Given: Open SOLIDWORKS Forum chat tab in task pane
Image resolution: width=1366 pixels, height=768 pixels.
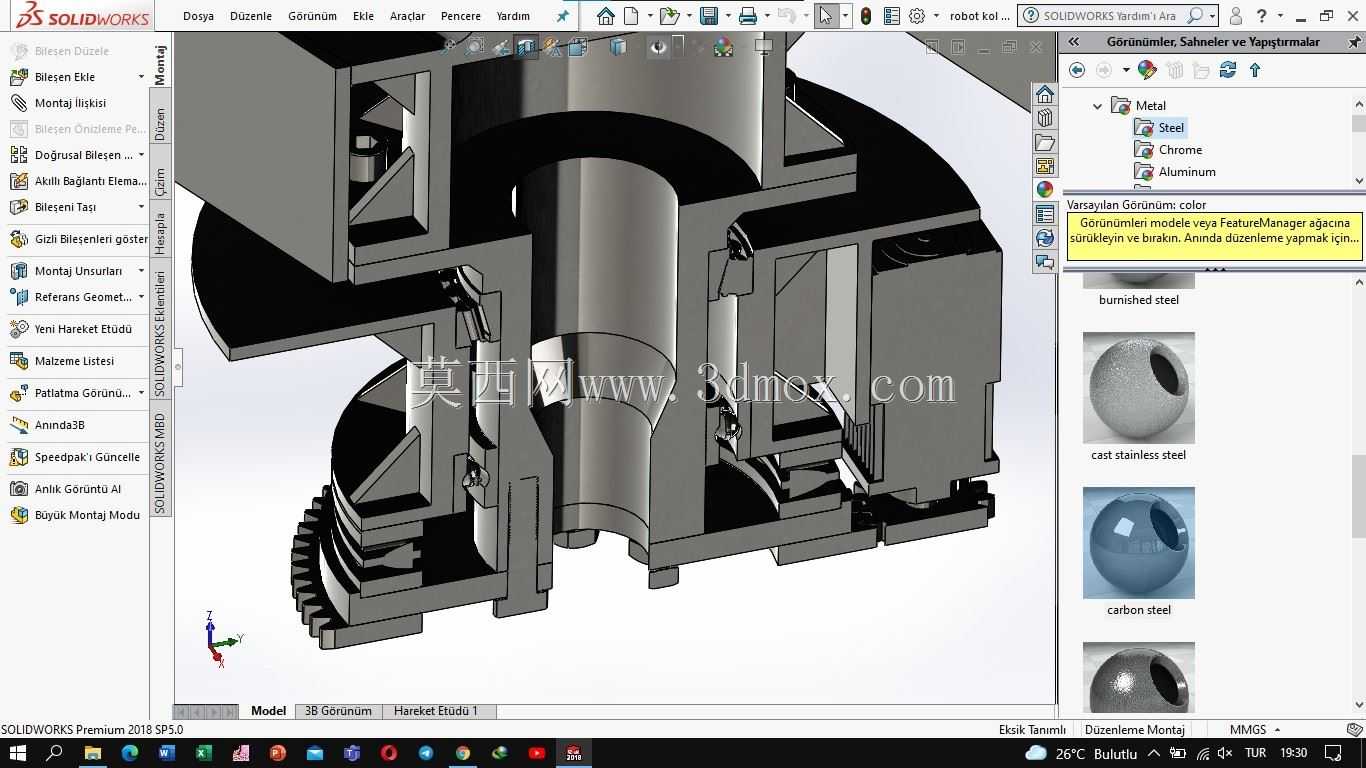Looking at the screenshot, I should [x=1045, y=262].
